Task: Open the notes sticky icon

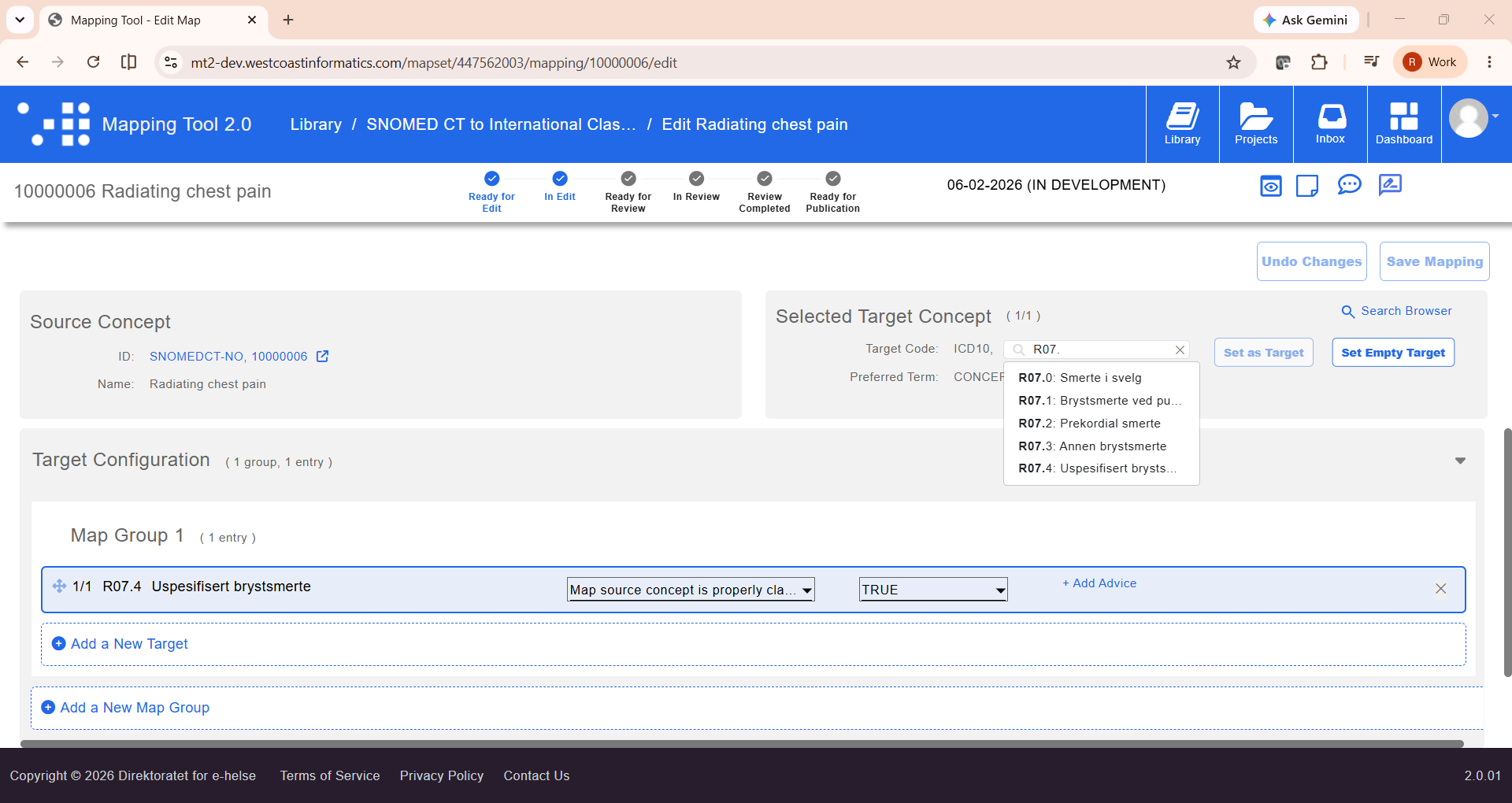Action: [x=1307, y=186]
